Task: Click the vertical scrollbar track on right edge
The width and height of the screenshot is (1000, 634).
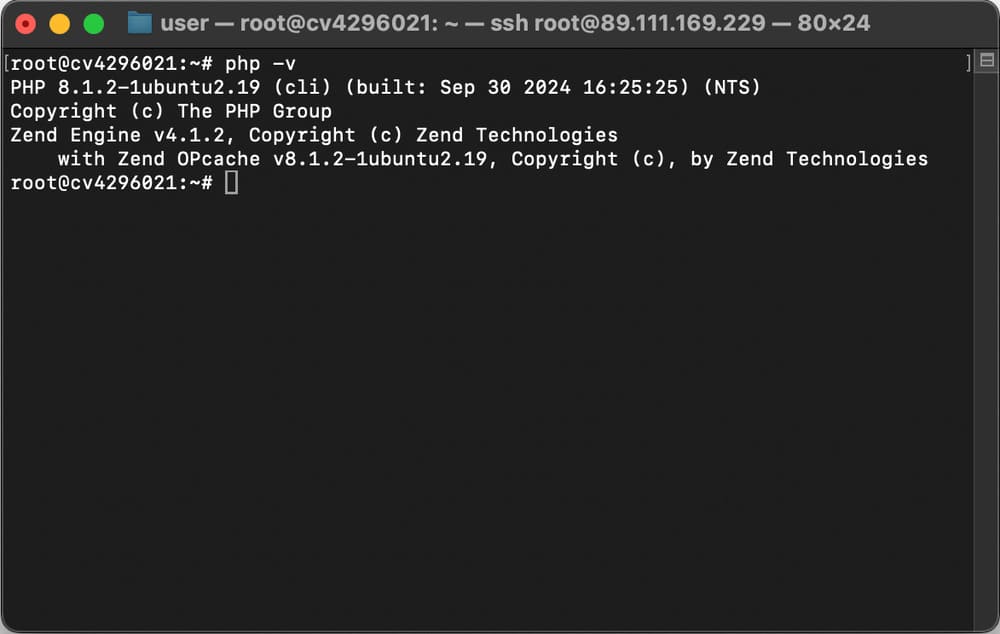Action: (x=985, y=344)
